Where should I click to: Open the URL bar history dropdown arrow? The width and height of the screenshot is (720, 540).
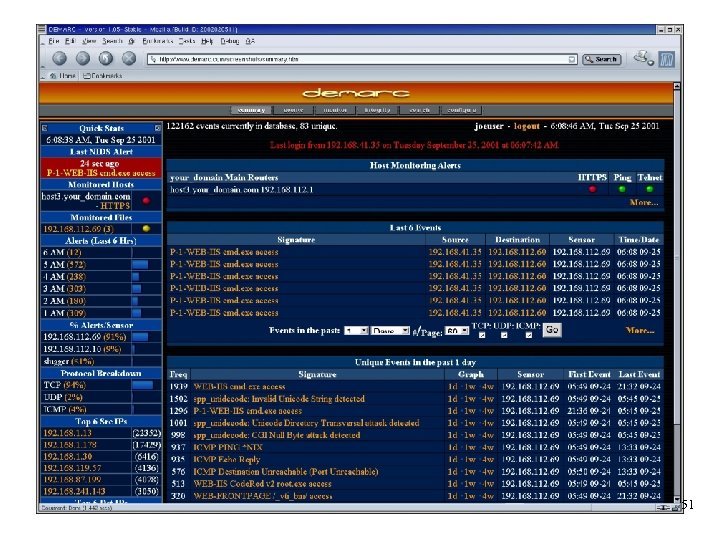pos(572,59)
